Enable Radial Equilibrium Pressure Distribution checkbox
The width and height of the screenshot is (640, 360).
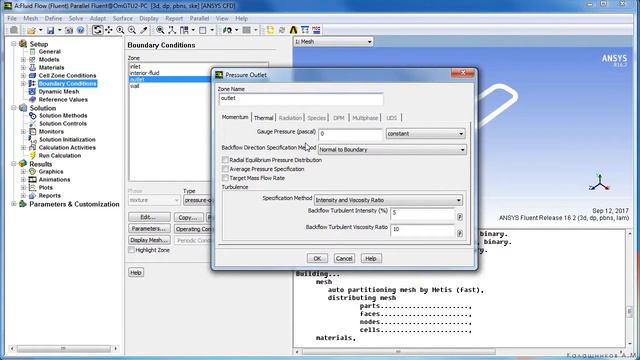pos(225,160)
